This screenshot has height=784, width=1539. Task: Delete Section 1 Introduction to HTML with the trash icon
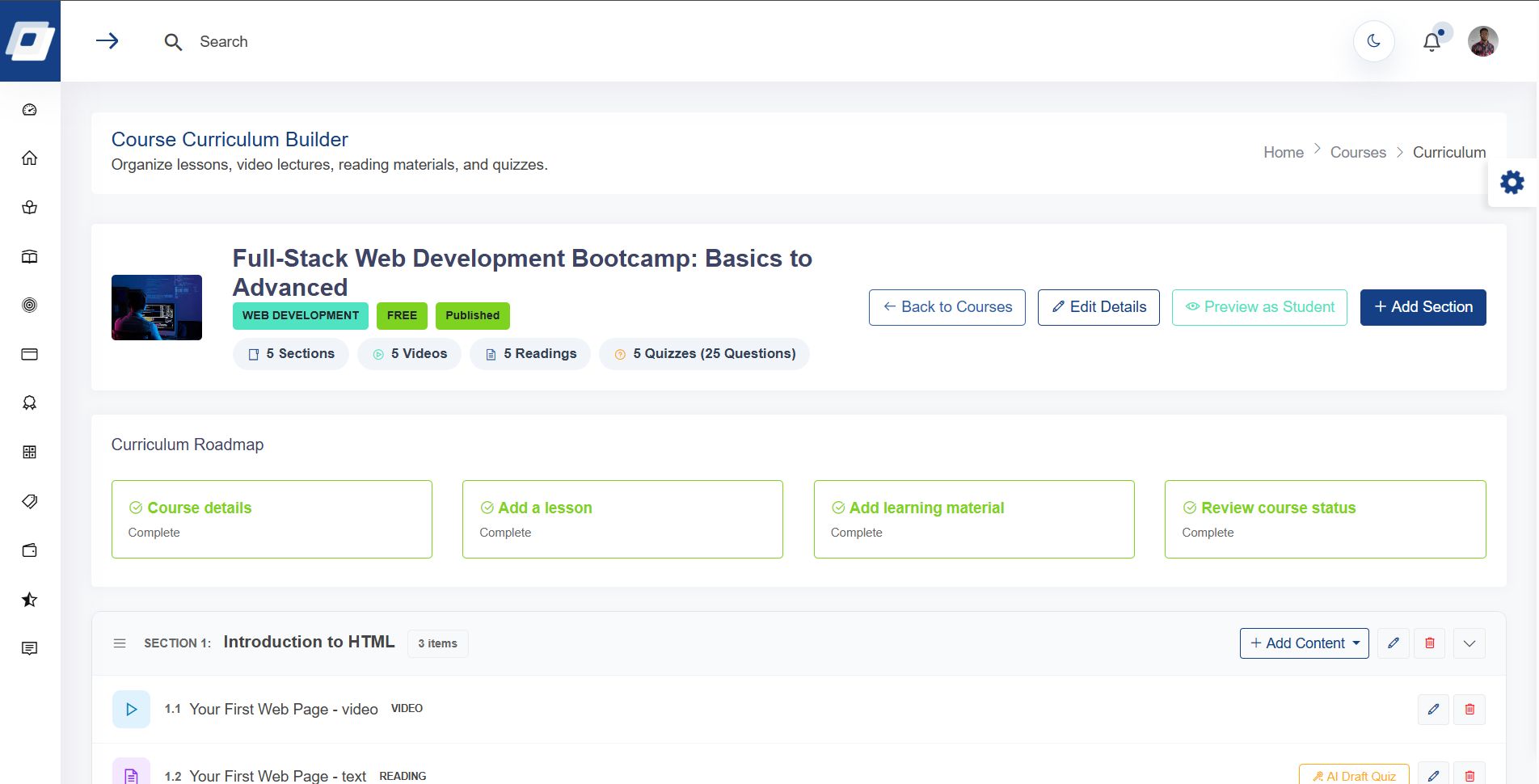1430,643
